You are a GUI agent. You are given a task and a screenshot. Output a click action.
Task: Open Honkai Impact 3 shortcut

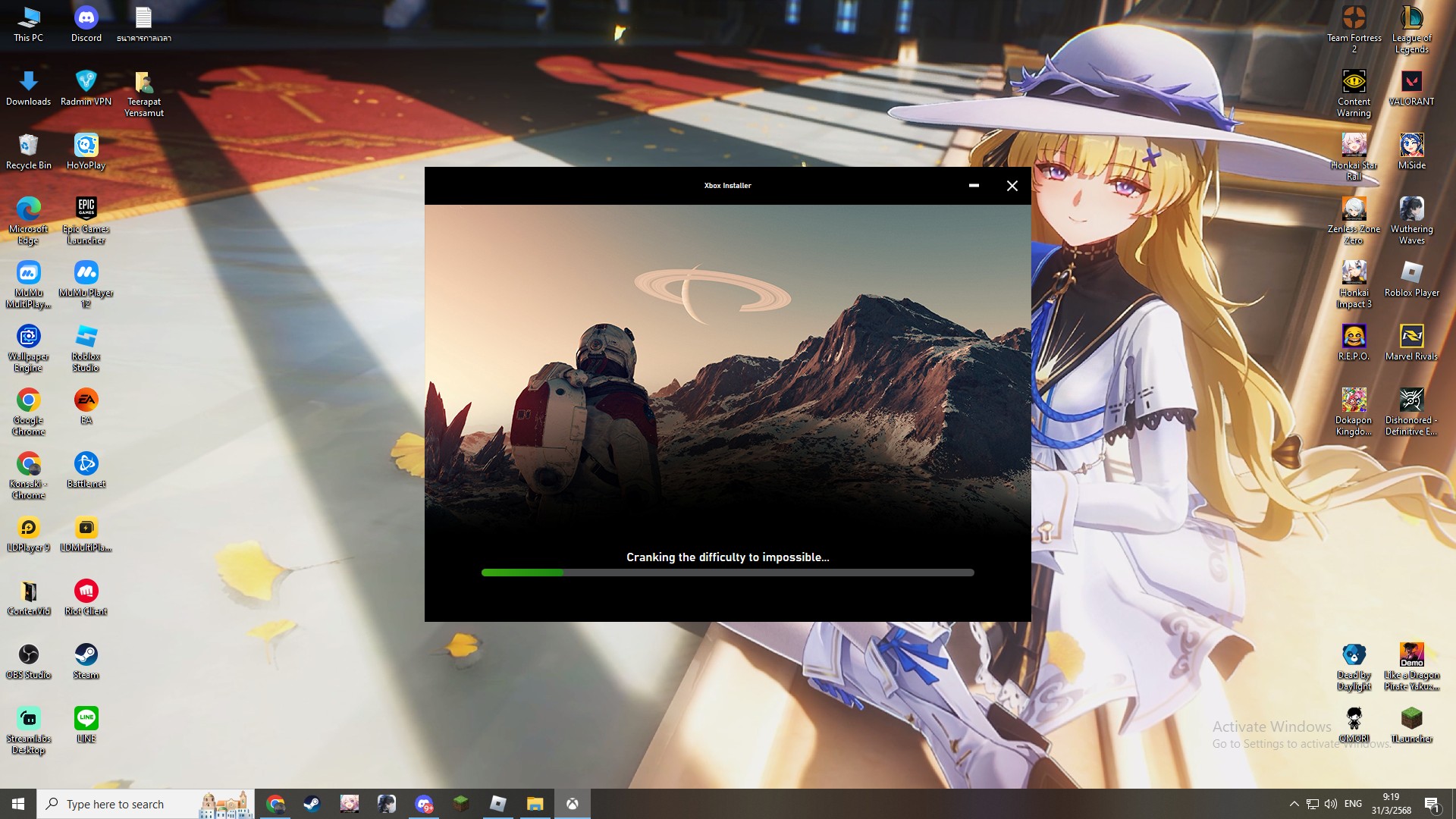pos(1354,284)
